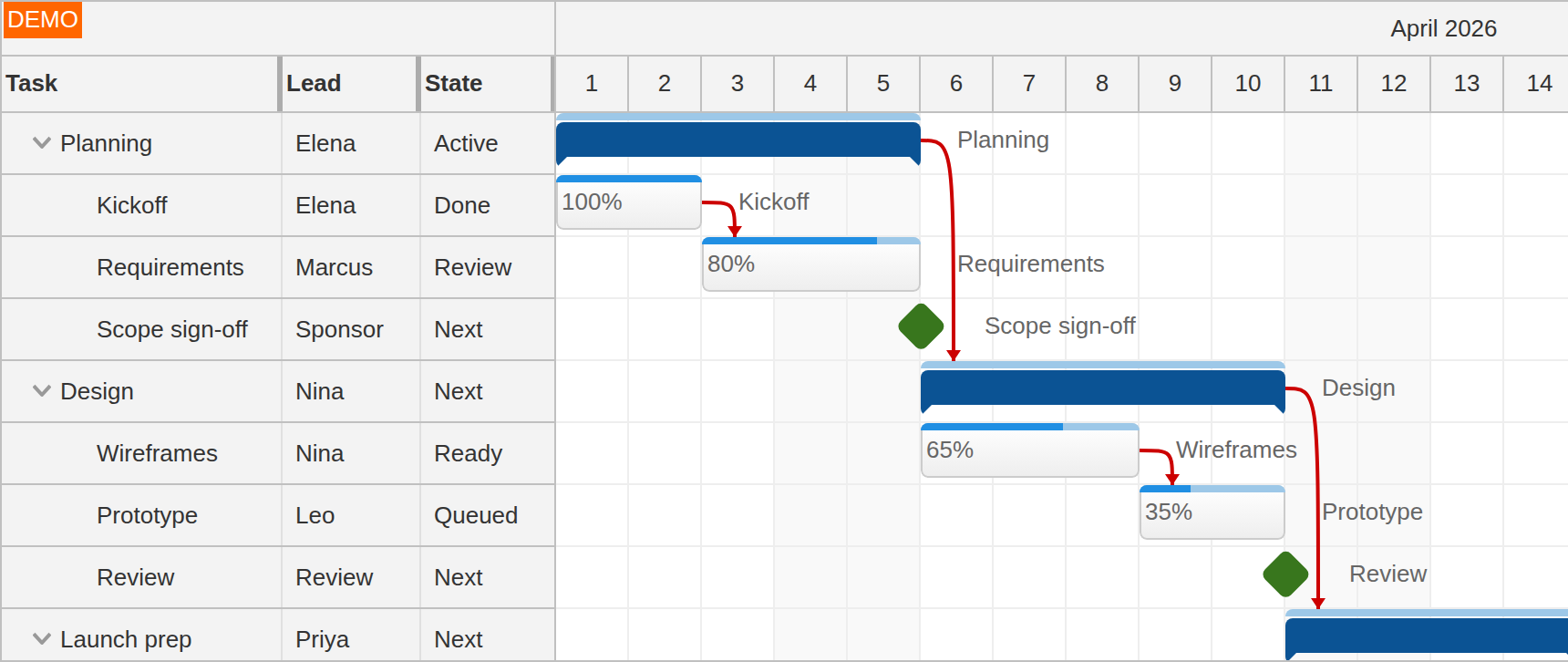This screenshot has width=1568, height=662.
Task: Click the green Review milestone diamond
Action: [1284, 575]
